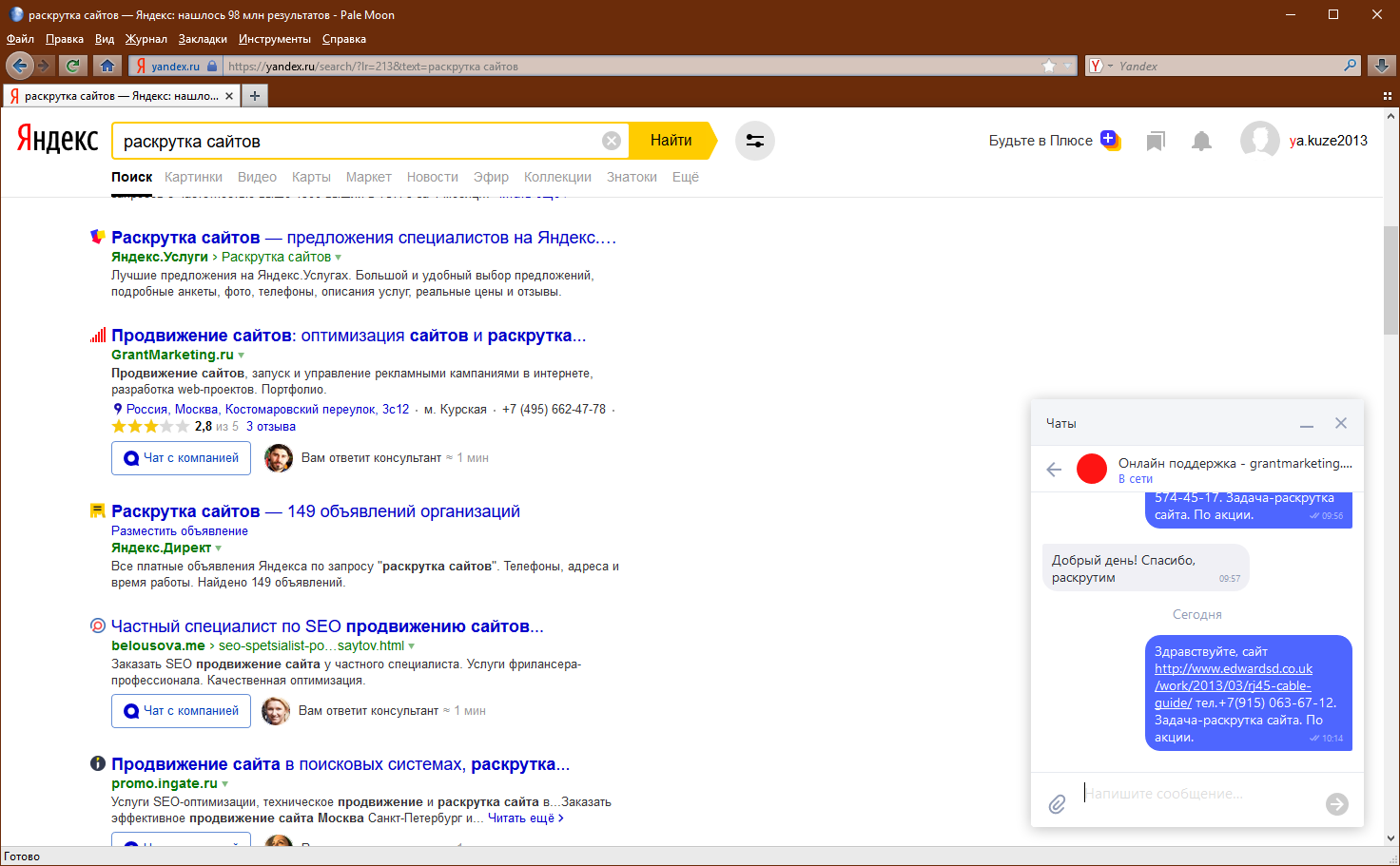This screenshot has height=866, width=1400.
Task: Open the edwardsd.co.uk link in chat
Action: pyautogui.click(x=1234, y=686)
